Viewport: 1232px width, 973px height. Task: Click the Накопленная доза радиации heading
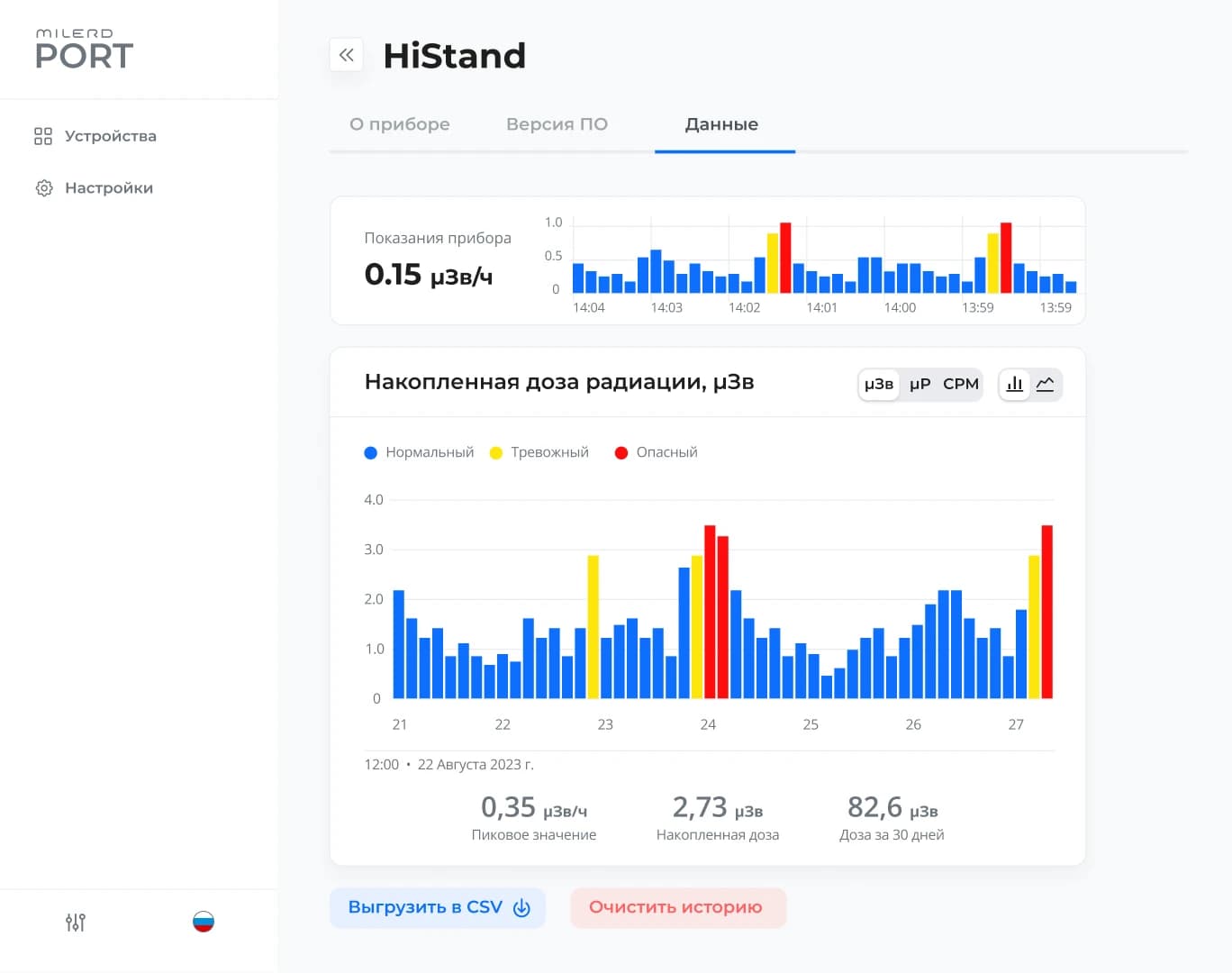click(559, 382)
